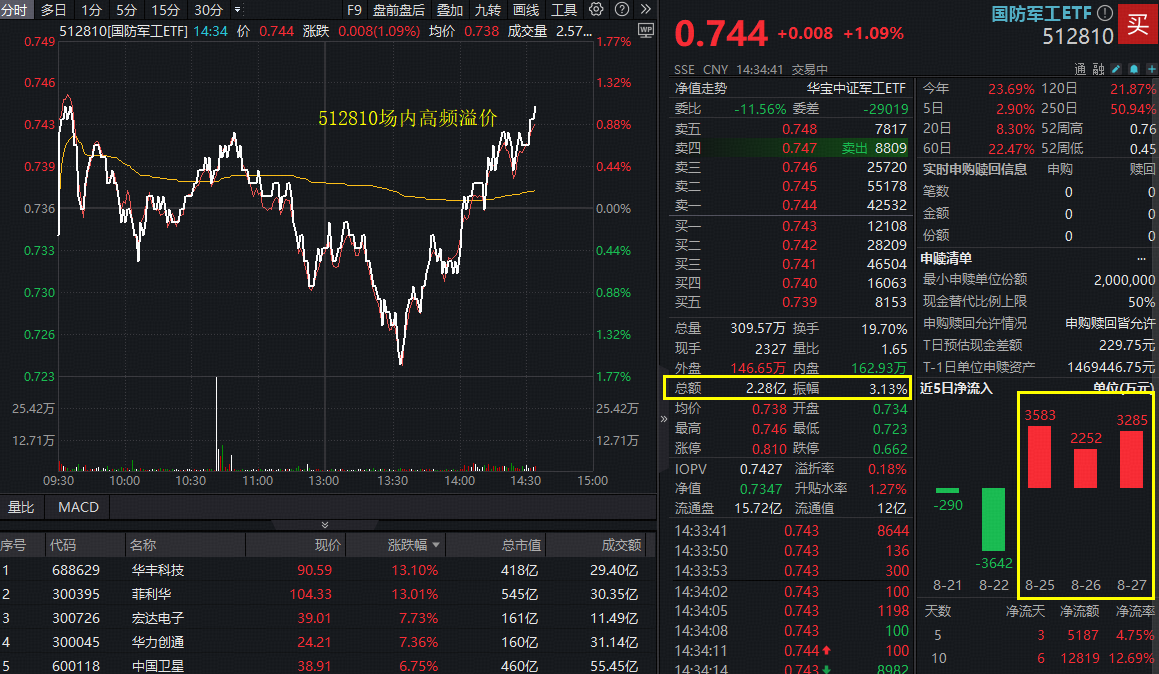1159x674 pixels.
Task: Expand the toolbar overflow chevron
Action: [646, 9]
